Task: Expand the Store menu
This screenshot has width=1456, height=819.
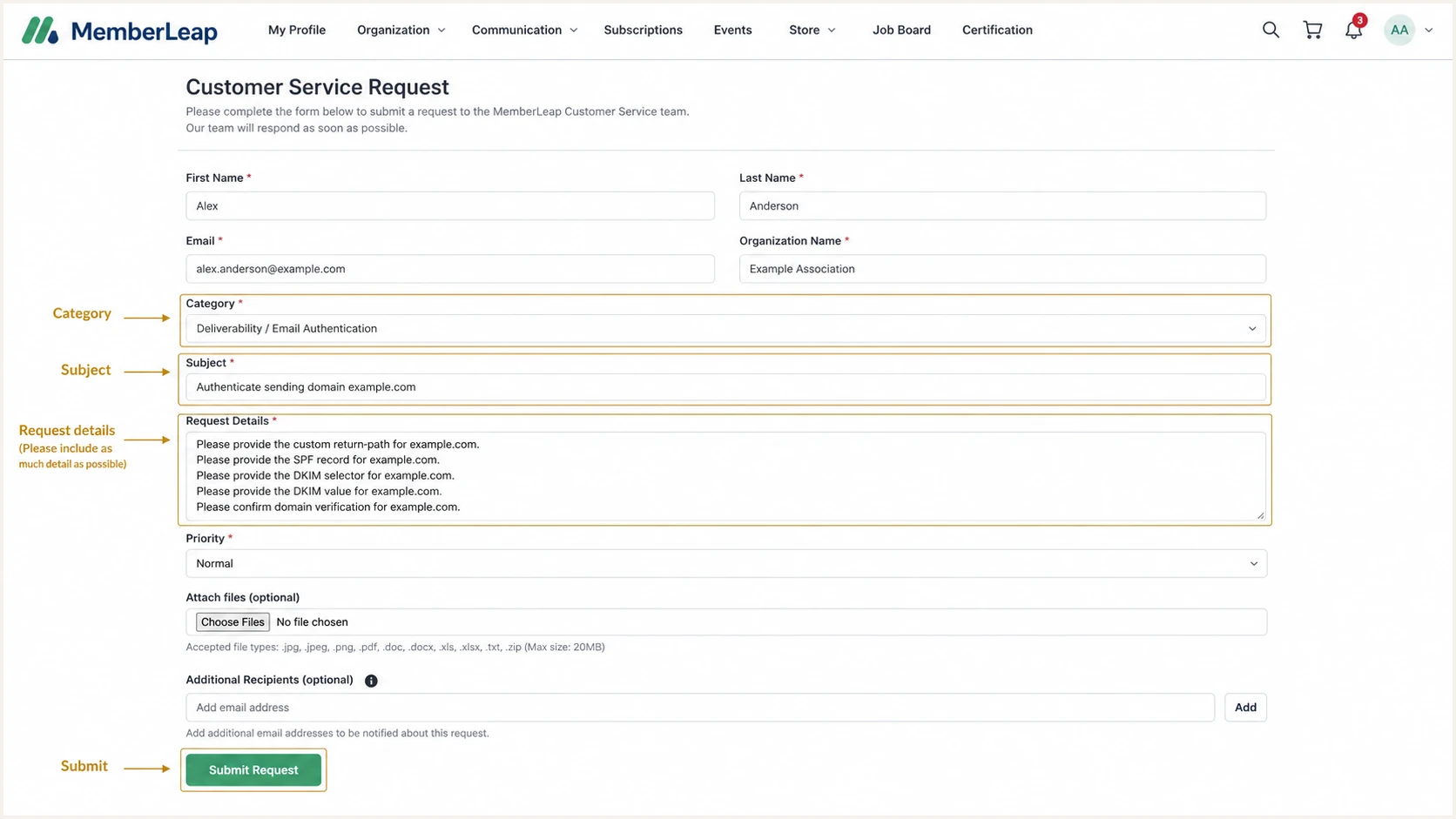Action: 812,30
